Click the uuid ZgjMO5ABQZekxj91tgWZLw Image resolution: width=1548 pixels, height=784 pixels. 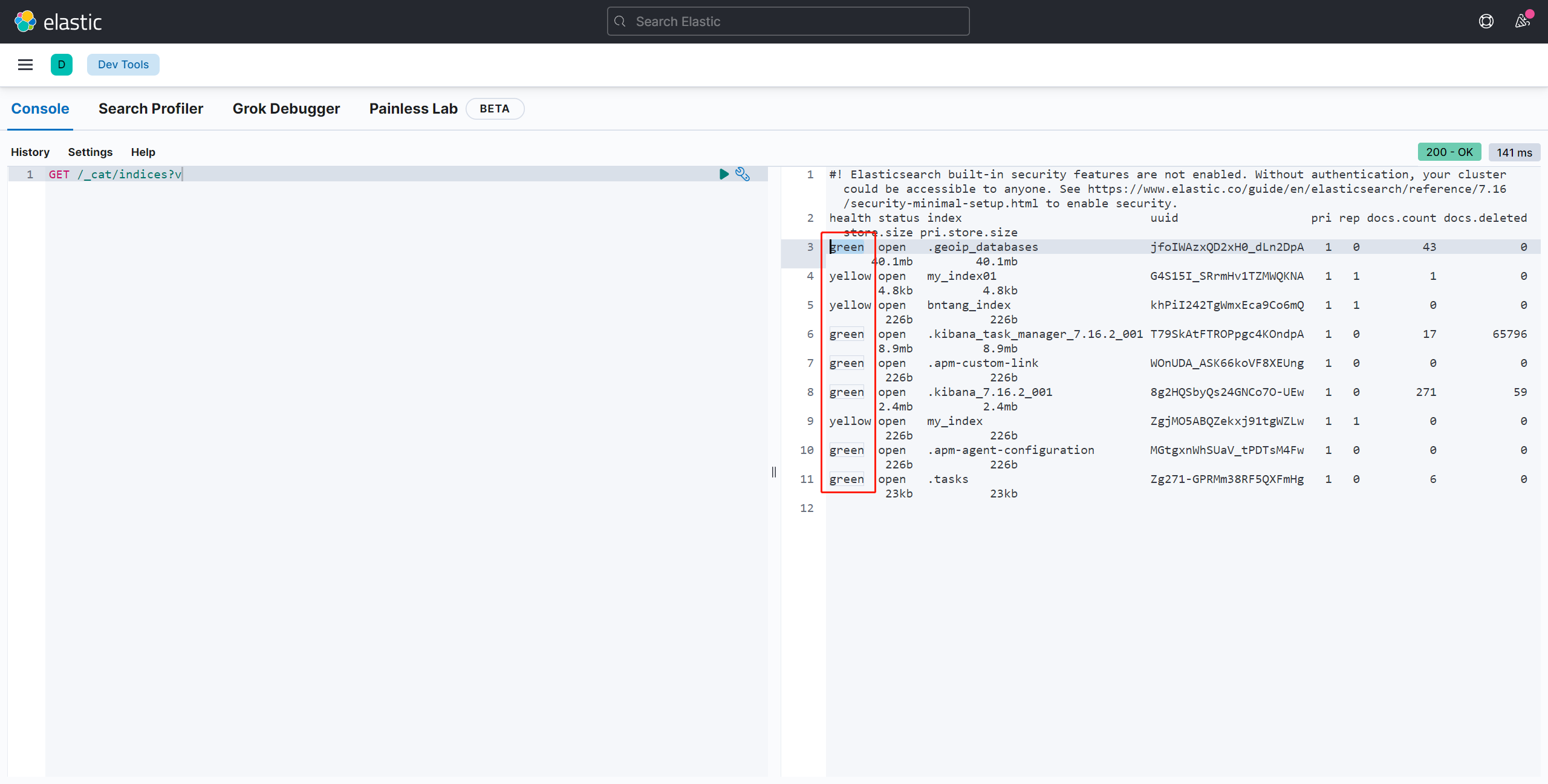tap(1227, 421)
